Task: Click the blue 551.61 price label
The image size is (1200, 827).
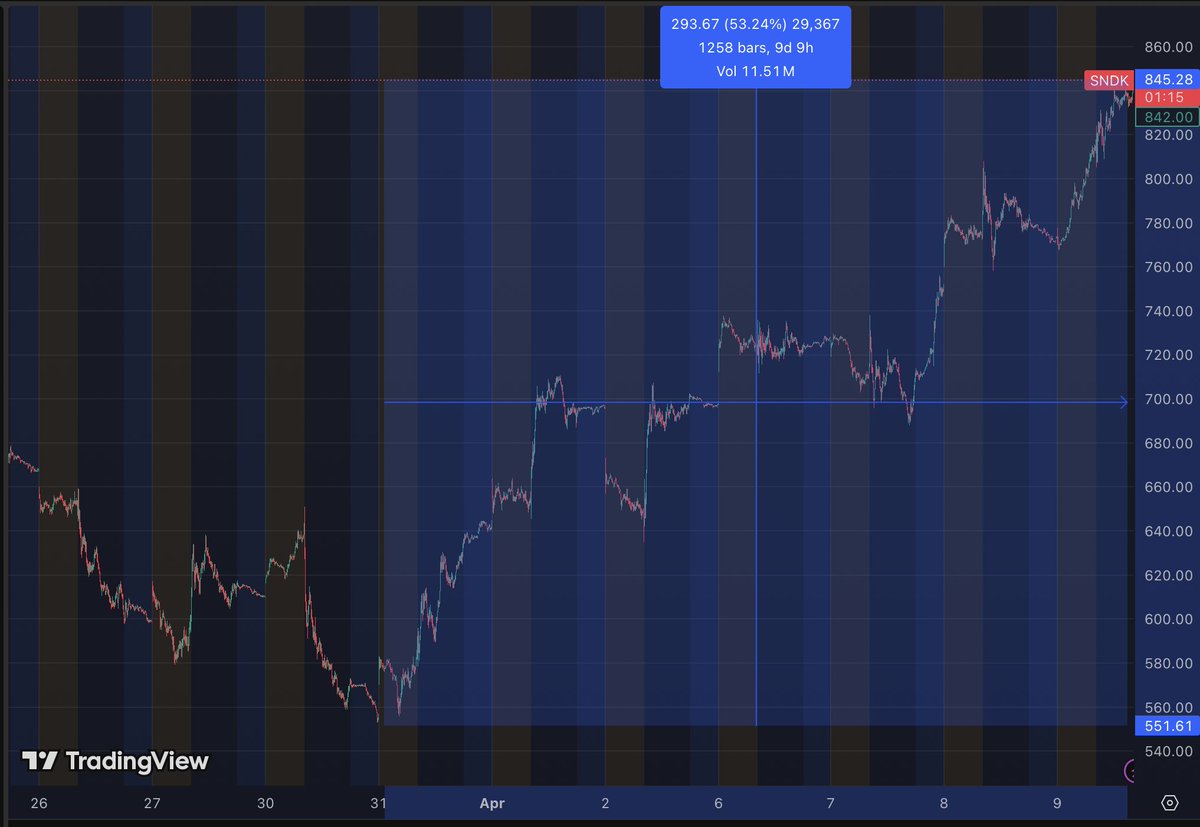Action: coord(1166,726)
